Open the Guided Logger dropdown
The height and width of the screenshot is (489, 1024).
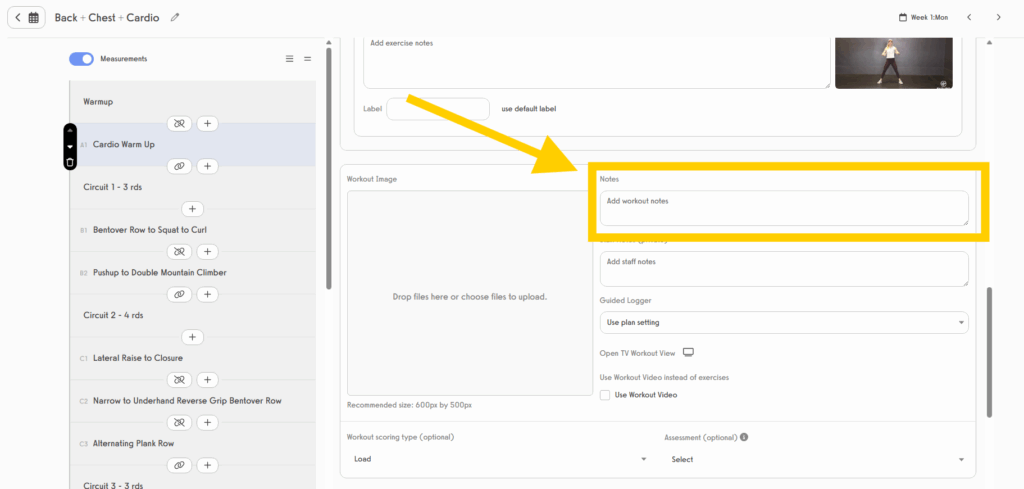[783, 322]
